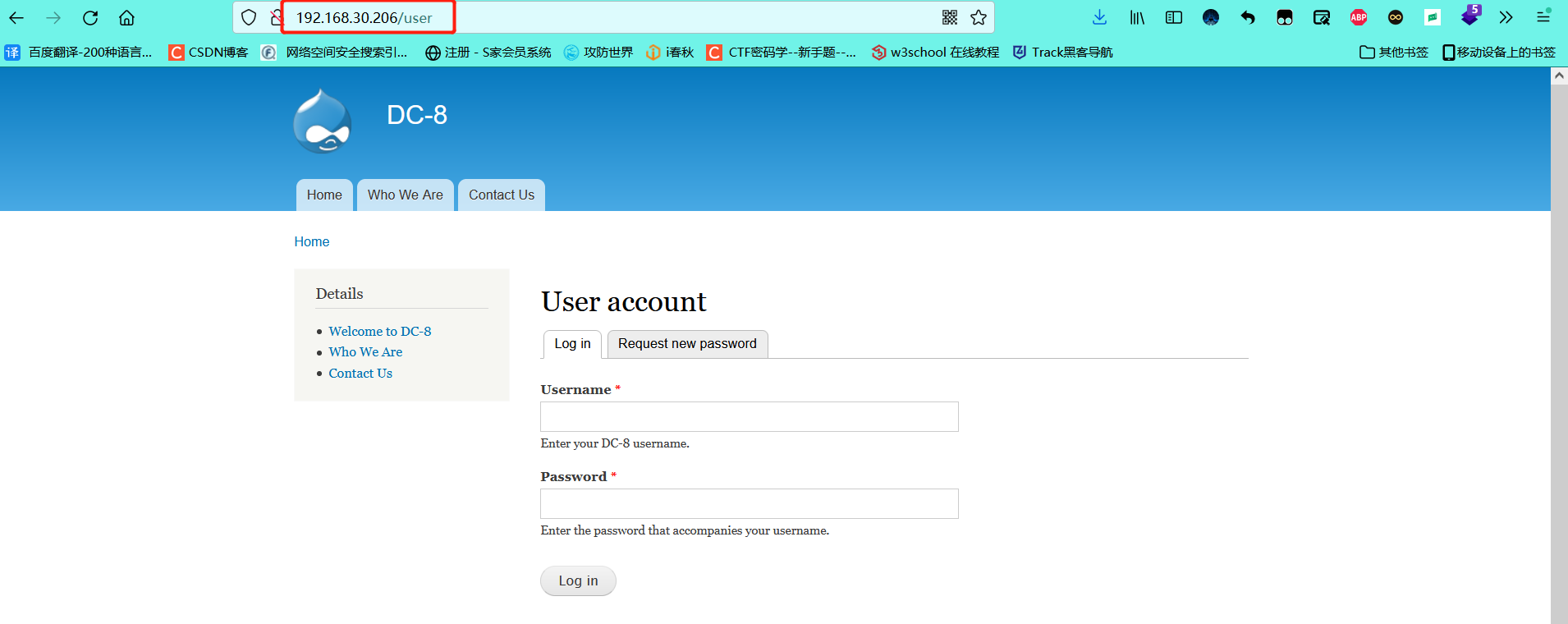Click the Drupal droplet site logo
The width and height of the screenshot is (1568, 624).
pos(323,122)
